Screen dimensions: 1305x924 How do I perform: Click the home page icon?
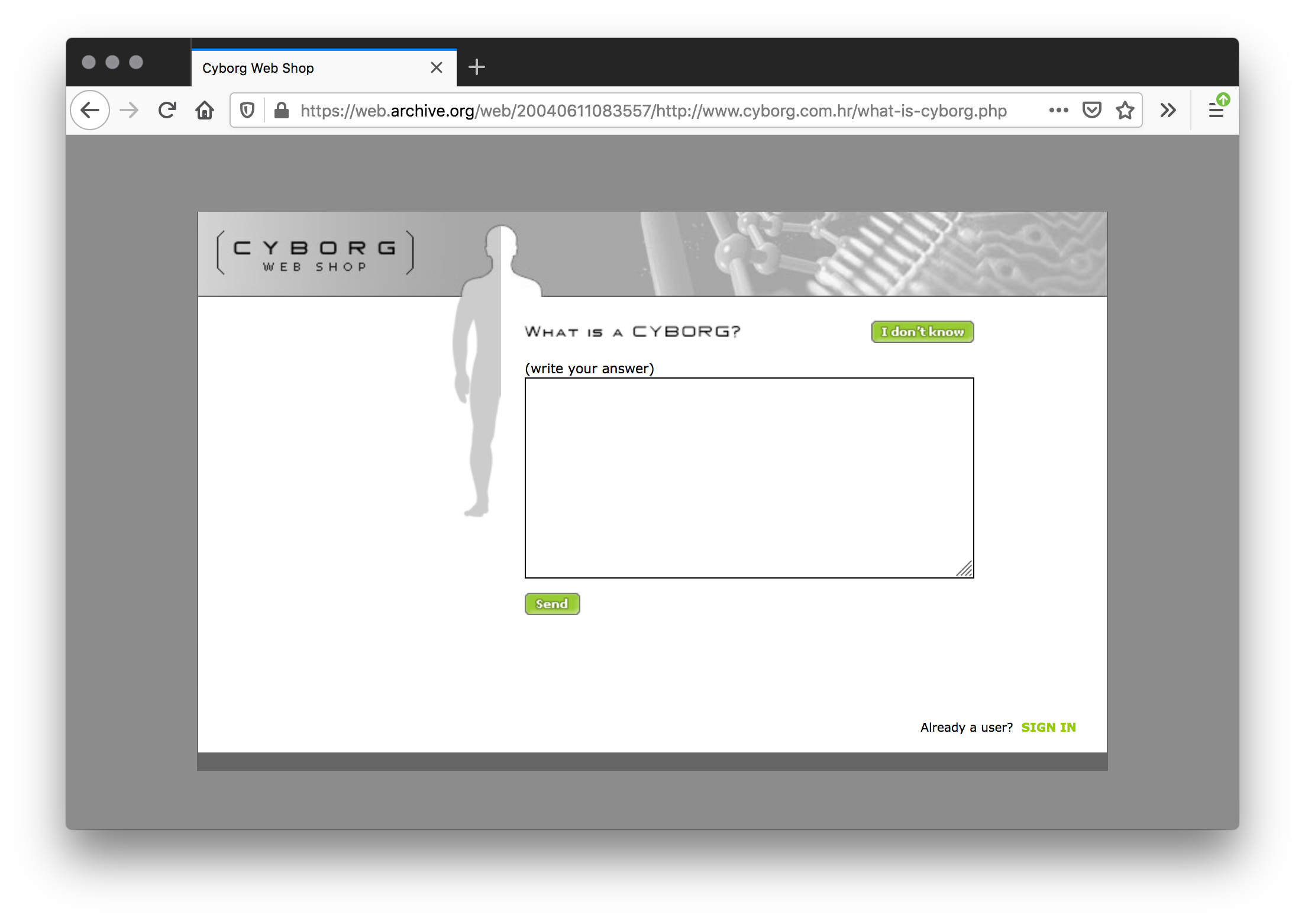[205, 111]
